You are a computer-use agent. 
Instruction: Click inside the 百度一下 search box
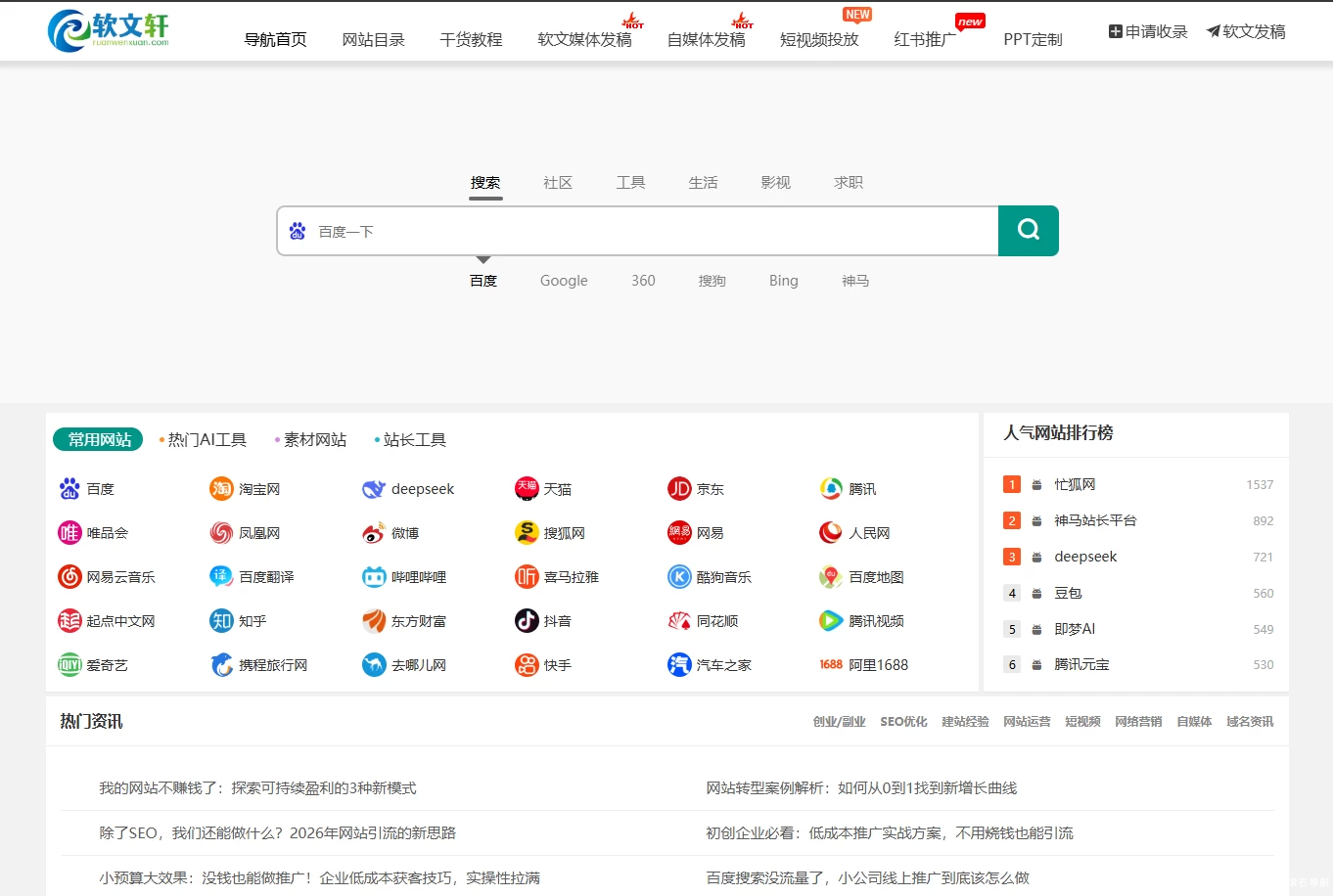tap(636, 231)
